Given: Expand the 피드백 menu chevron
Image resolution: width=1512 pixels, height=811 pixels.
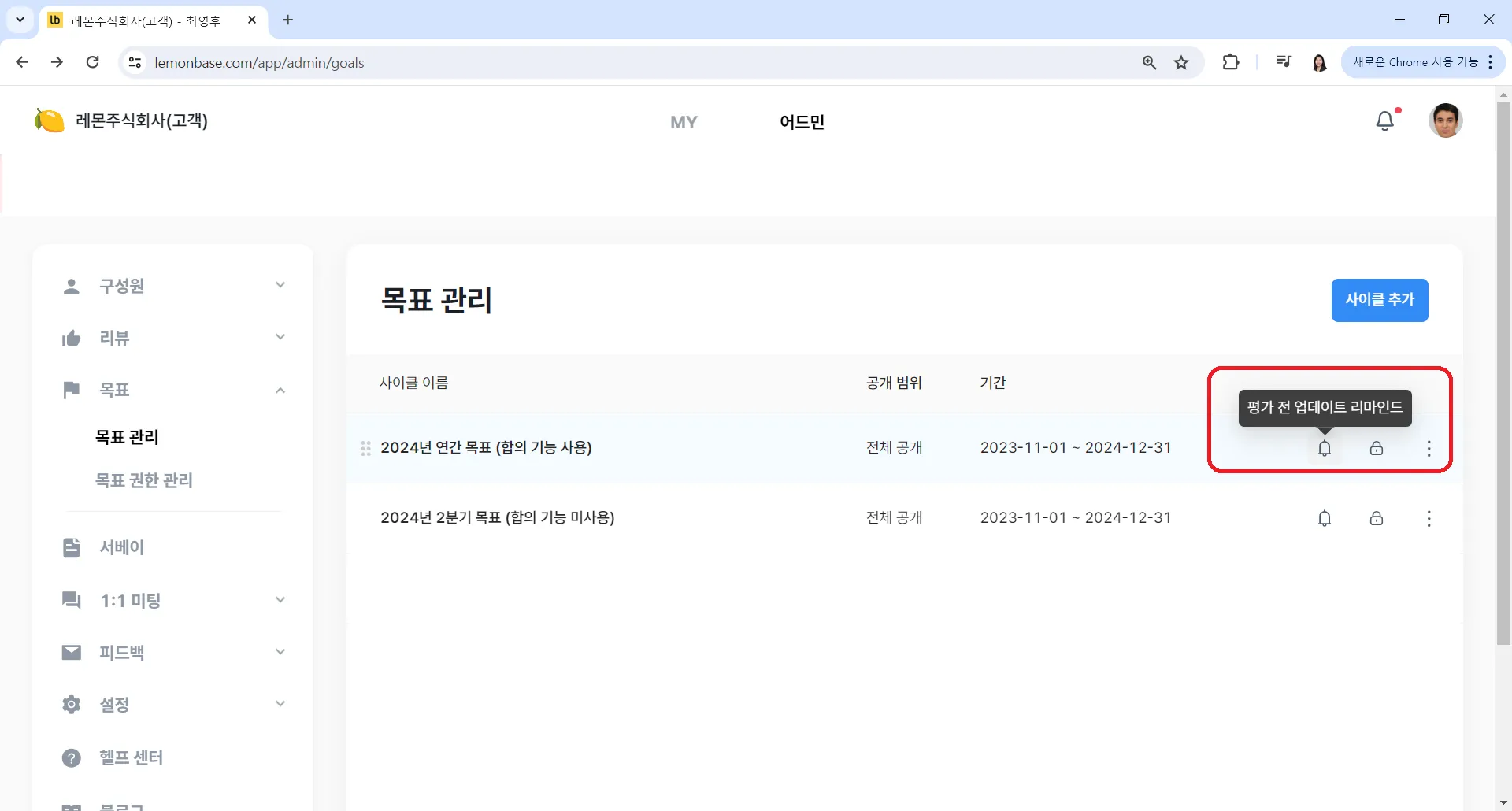Looking at the screenshot, I should (x=280, y=652).
